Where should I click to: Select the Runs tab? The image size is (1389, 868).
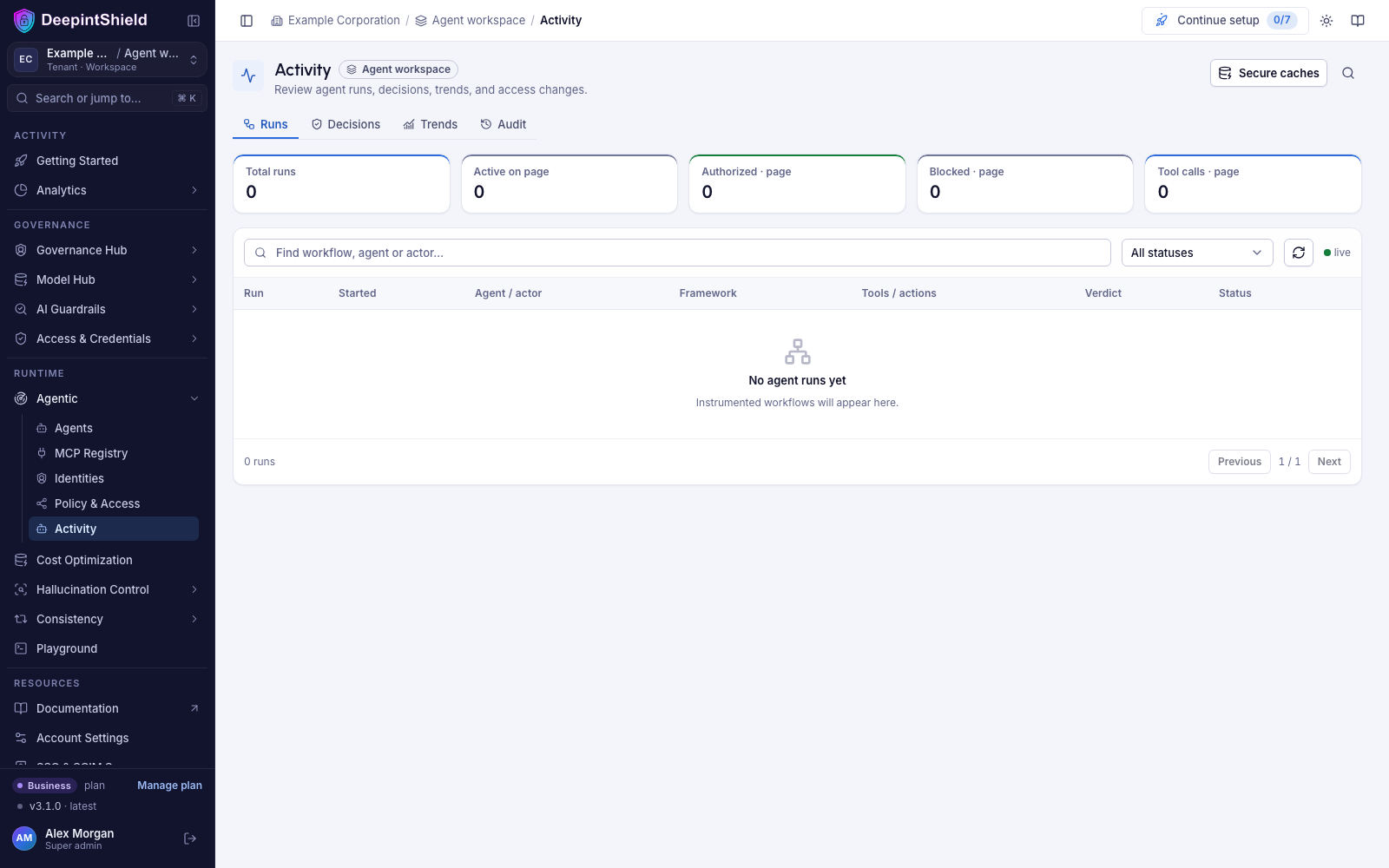266,124
